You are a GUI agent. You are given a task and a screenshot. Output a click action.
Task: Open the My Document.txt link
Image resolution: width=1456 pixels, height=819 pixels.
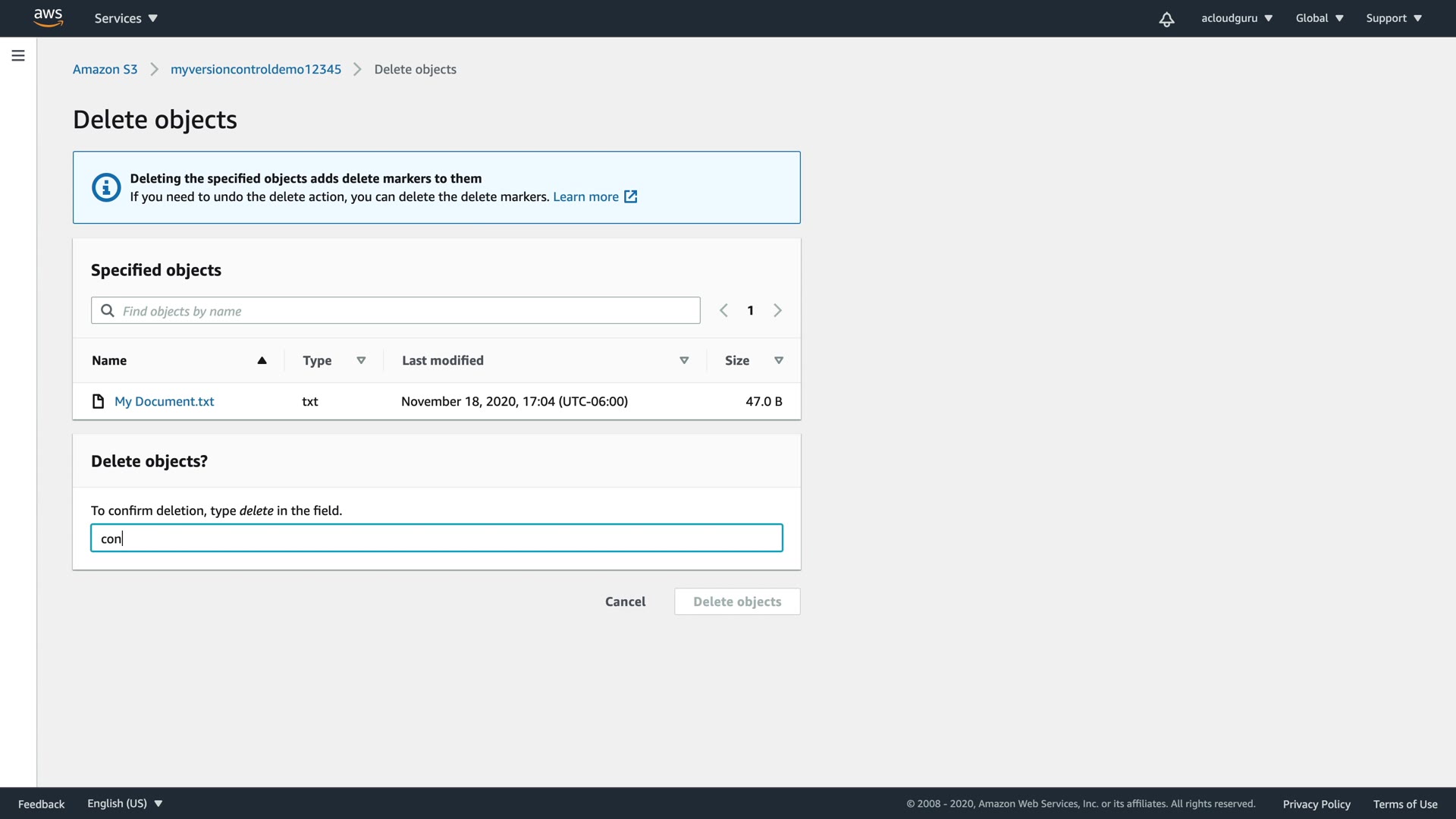[164, 401]
